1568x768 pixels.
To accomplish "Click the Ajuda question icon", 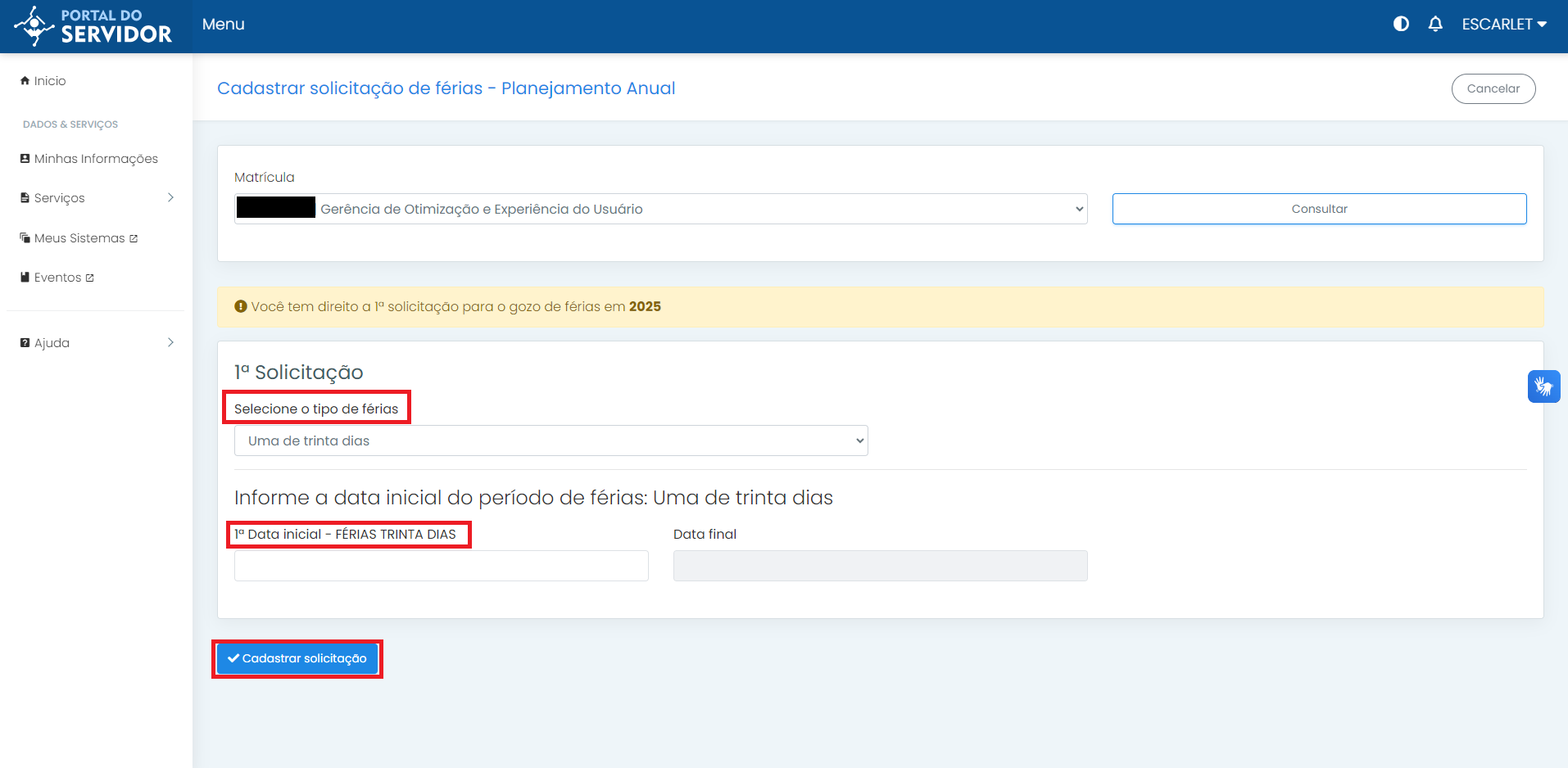I will (x=25, y=343).
